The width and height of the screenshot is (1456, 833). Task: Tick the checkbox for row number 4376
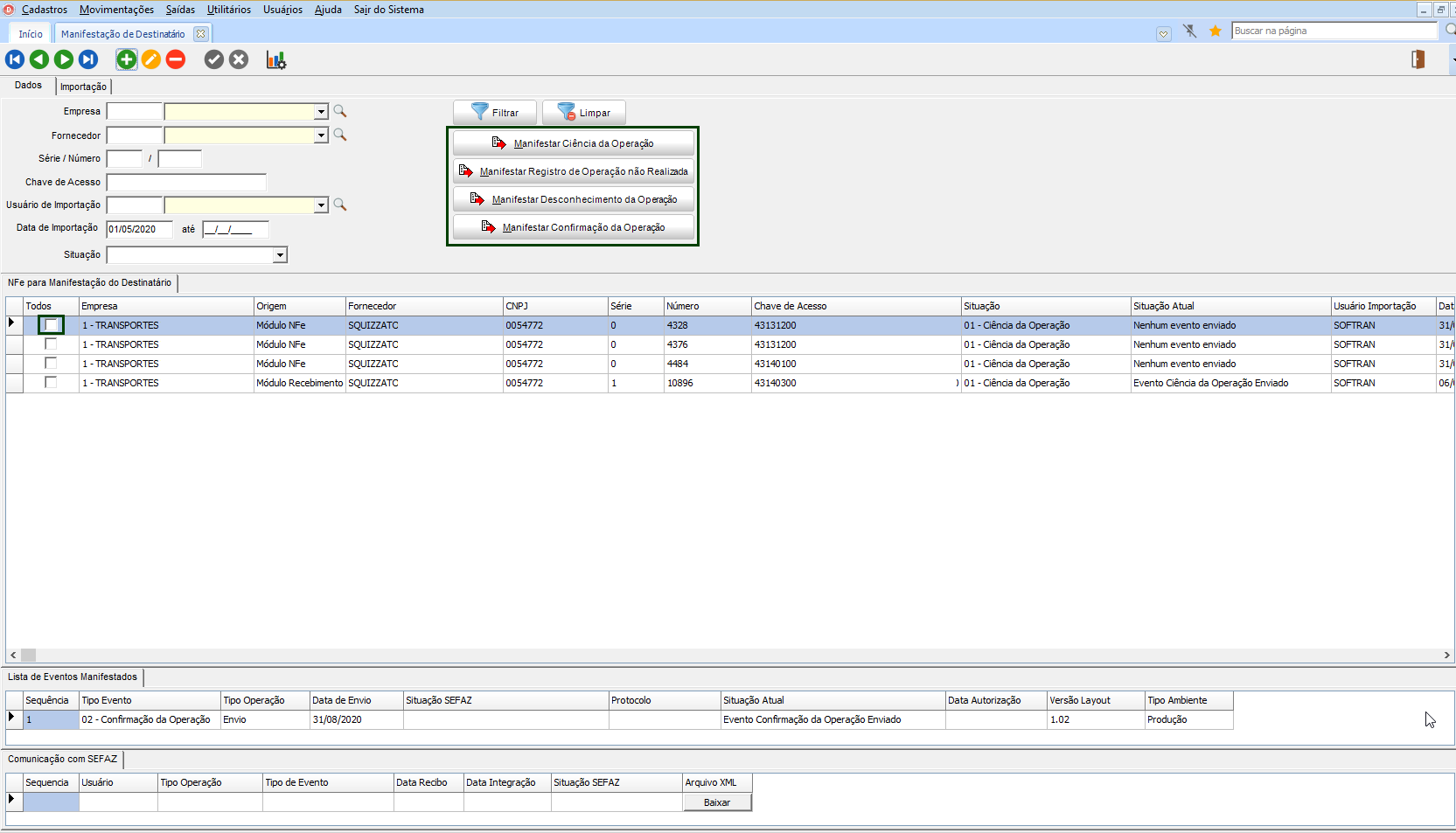coord(51,344)
